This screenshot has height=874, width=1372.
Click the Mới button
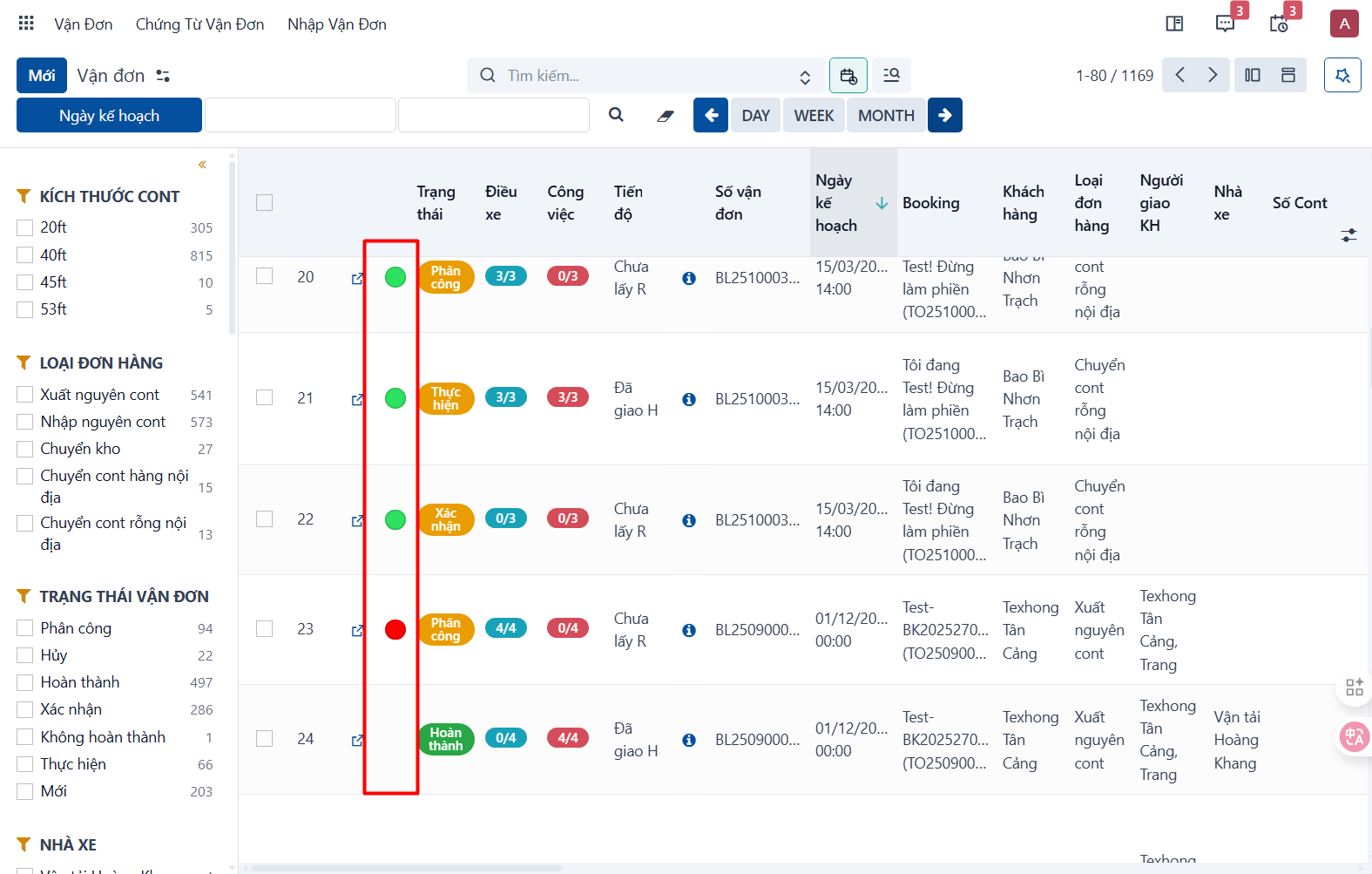(x=42, y=76)
